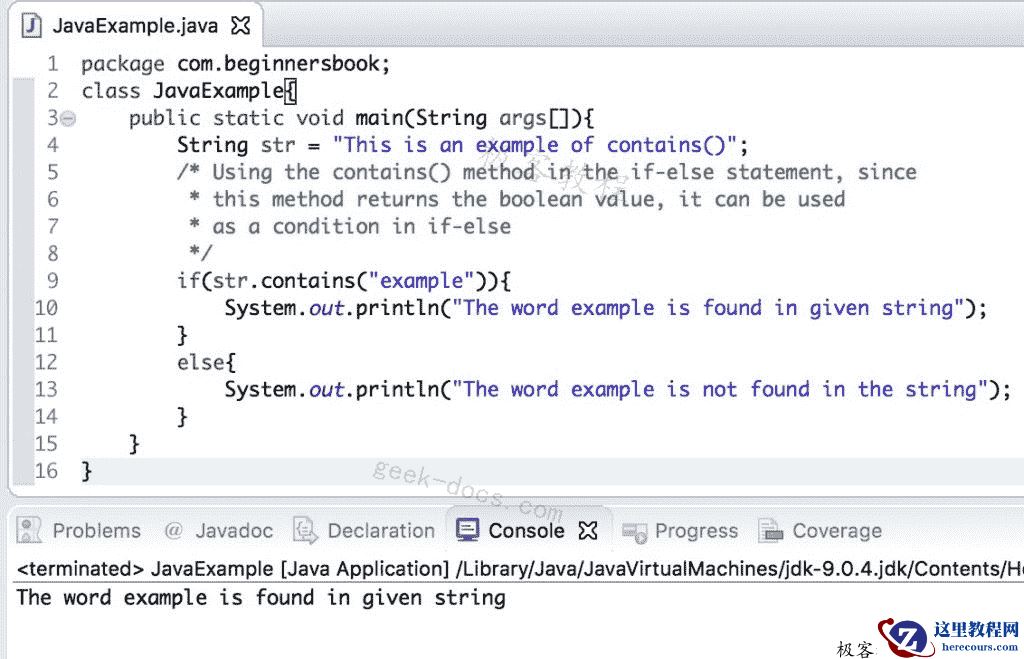Click the Javadoc @ icon

[x=173, y=531]
